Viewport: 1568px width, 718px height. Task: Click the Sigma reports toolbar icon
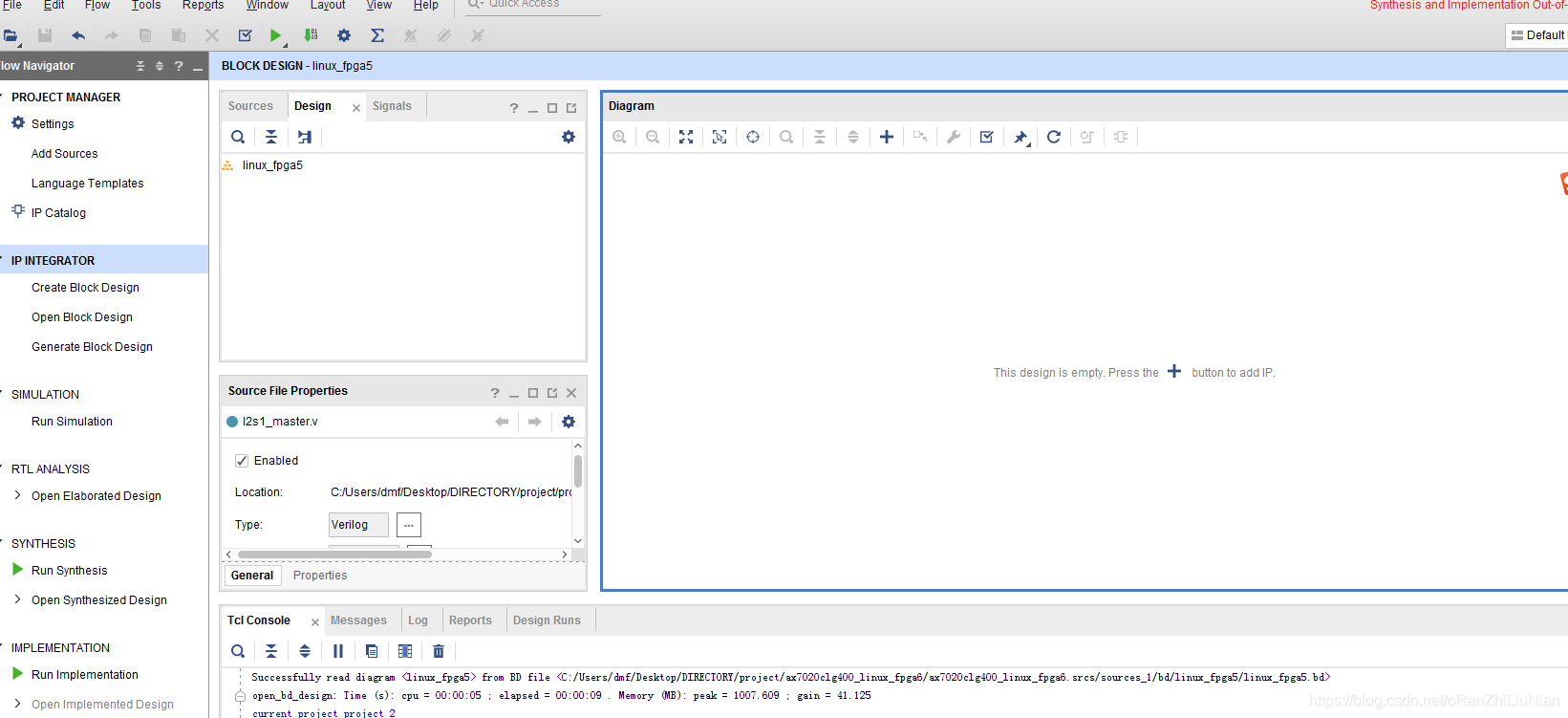pos(377,35)
